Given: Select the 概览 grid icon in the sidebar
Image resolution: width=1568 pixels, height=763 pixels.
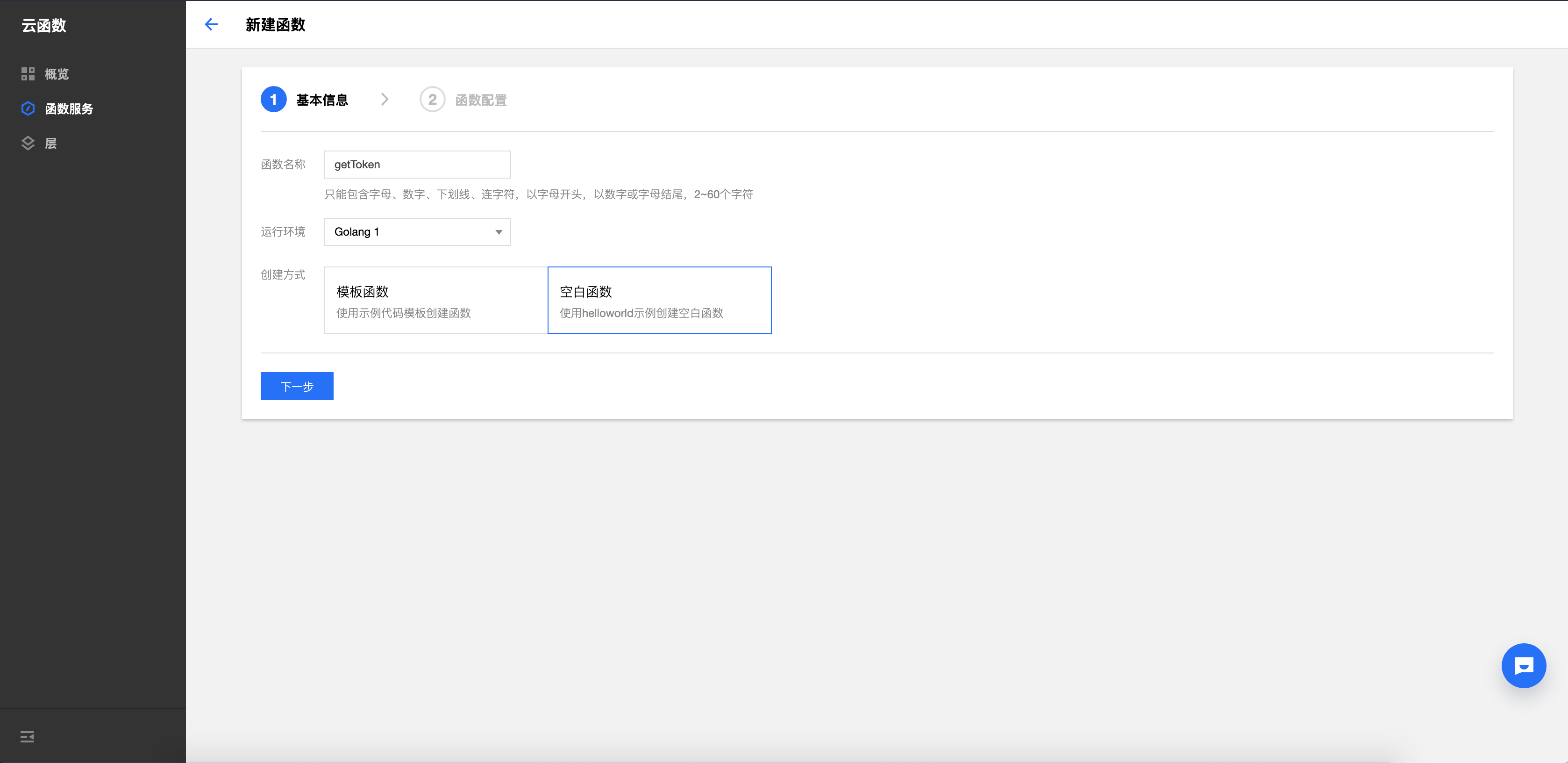Looking at the screenshot, I should click(28, 74).
